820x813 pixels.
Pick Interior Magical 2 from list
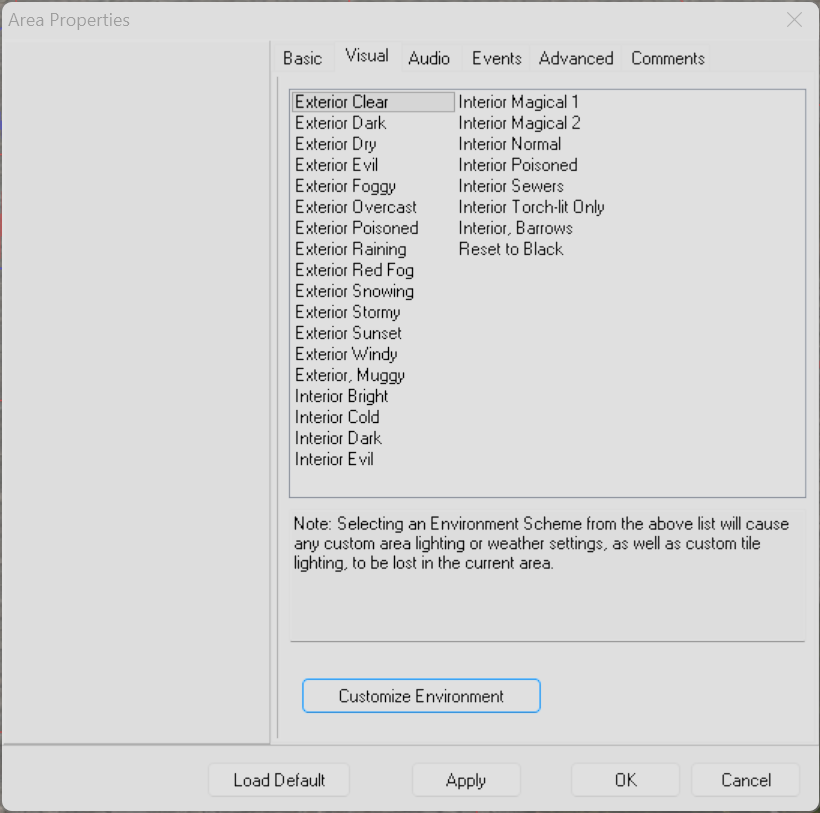point(519,123)
